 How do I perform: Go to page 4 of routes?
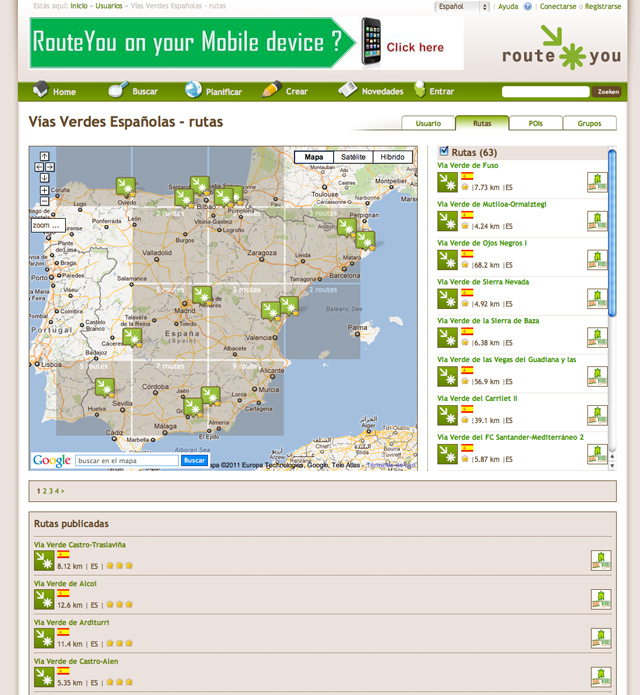click(x=57, y=491)
